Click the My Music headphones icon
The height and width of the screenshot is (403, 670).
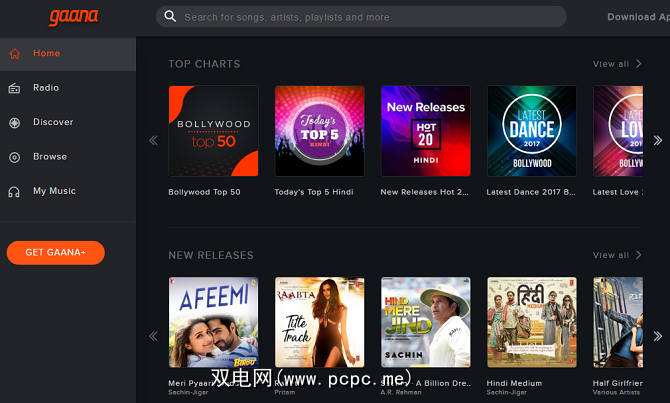[14, 192]
